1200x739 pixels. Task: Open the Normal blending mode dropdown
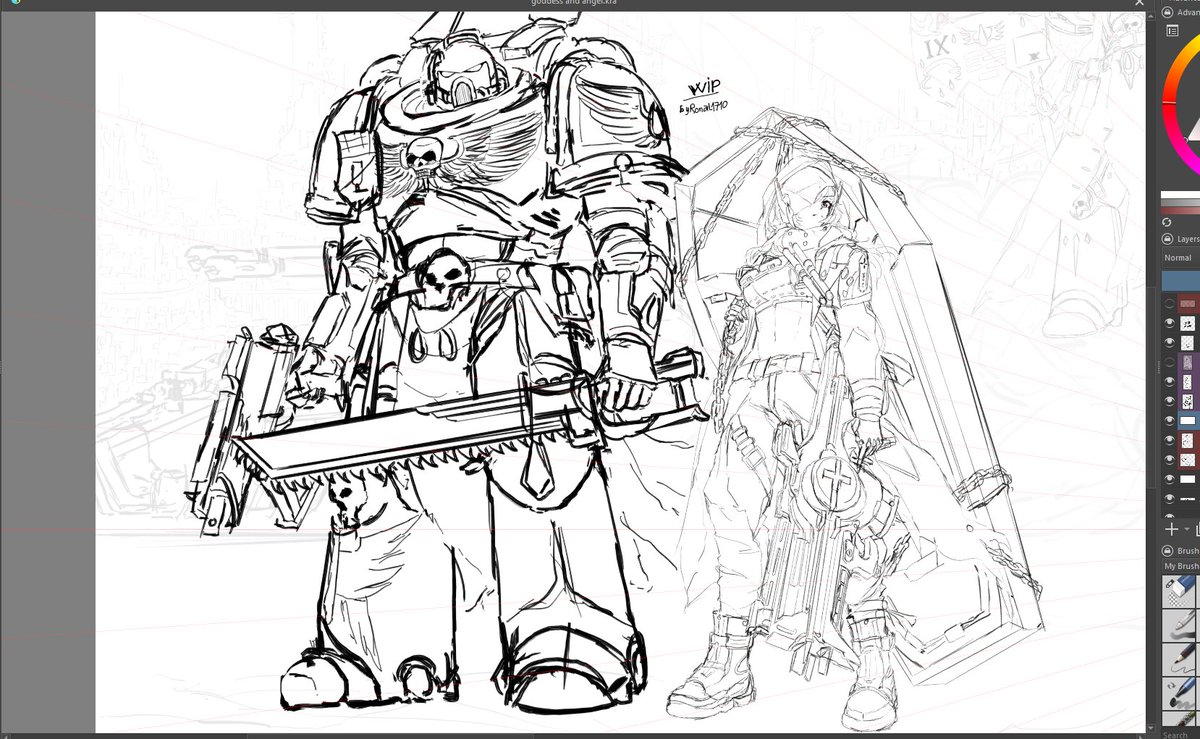pos(1180,258)
